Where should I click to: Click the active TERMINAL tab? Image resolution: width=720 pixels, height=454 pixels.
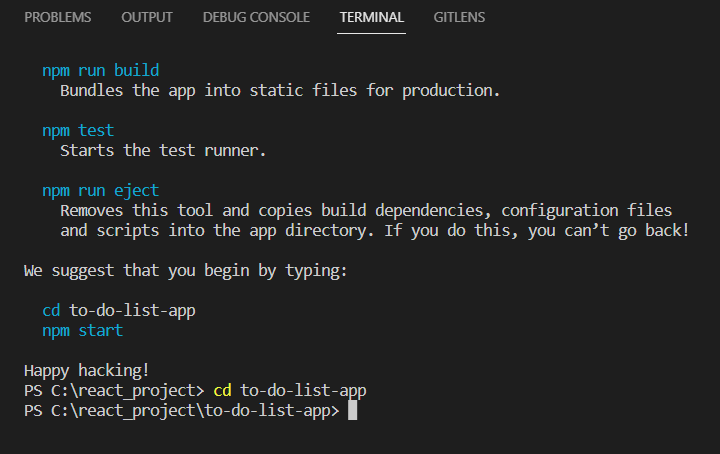(371, 17)
